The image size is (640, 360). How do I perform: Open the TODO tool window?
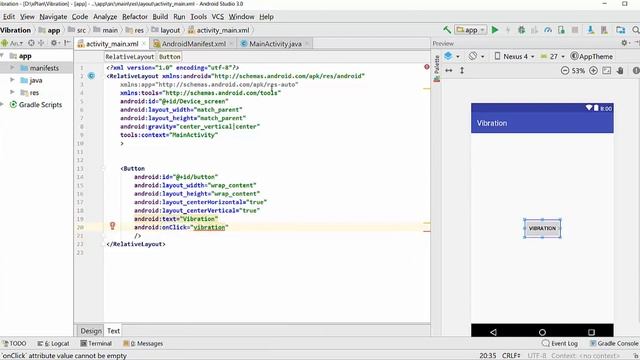click(x=14, y=344)
